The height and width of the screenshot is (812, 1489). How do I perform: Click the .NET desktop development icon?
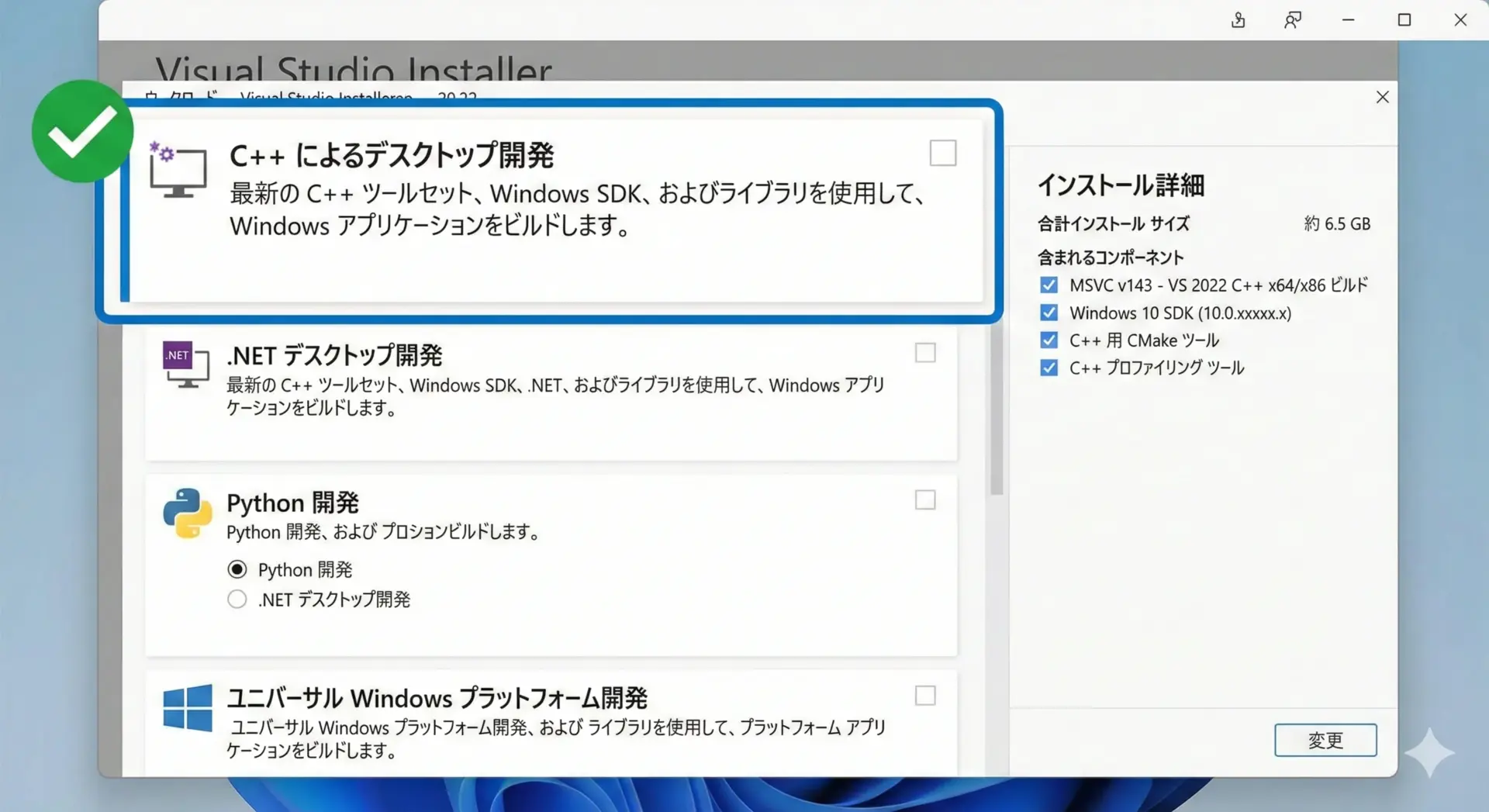point(186,365)
